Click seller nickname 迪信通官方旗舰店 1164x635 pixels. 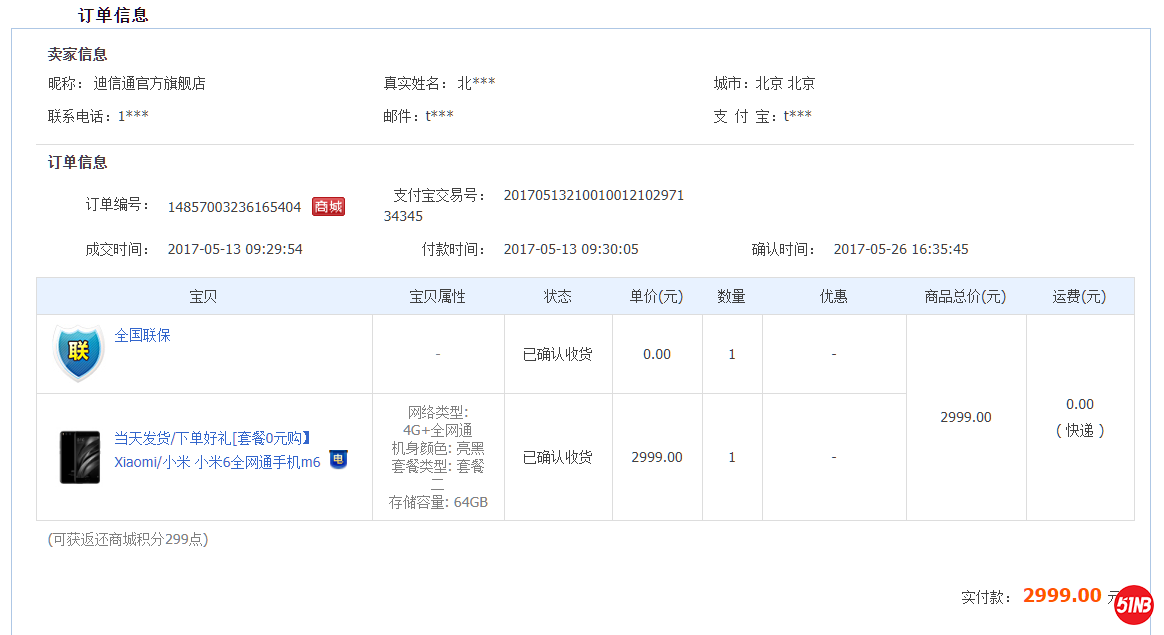tap(149, 84)
